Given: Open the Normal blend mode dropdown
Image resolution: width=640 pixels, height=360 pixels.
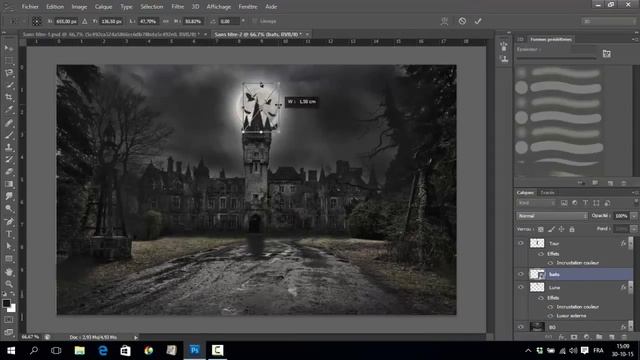Looking at the screenshot, I should 552,216.
